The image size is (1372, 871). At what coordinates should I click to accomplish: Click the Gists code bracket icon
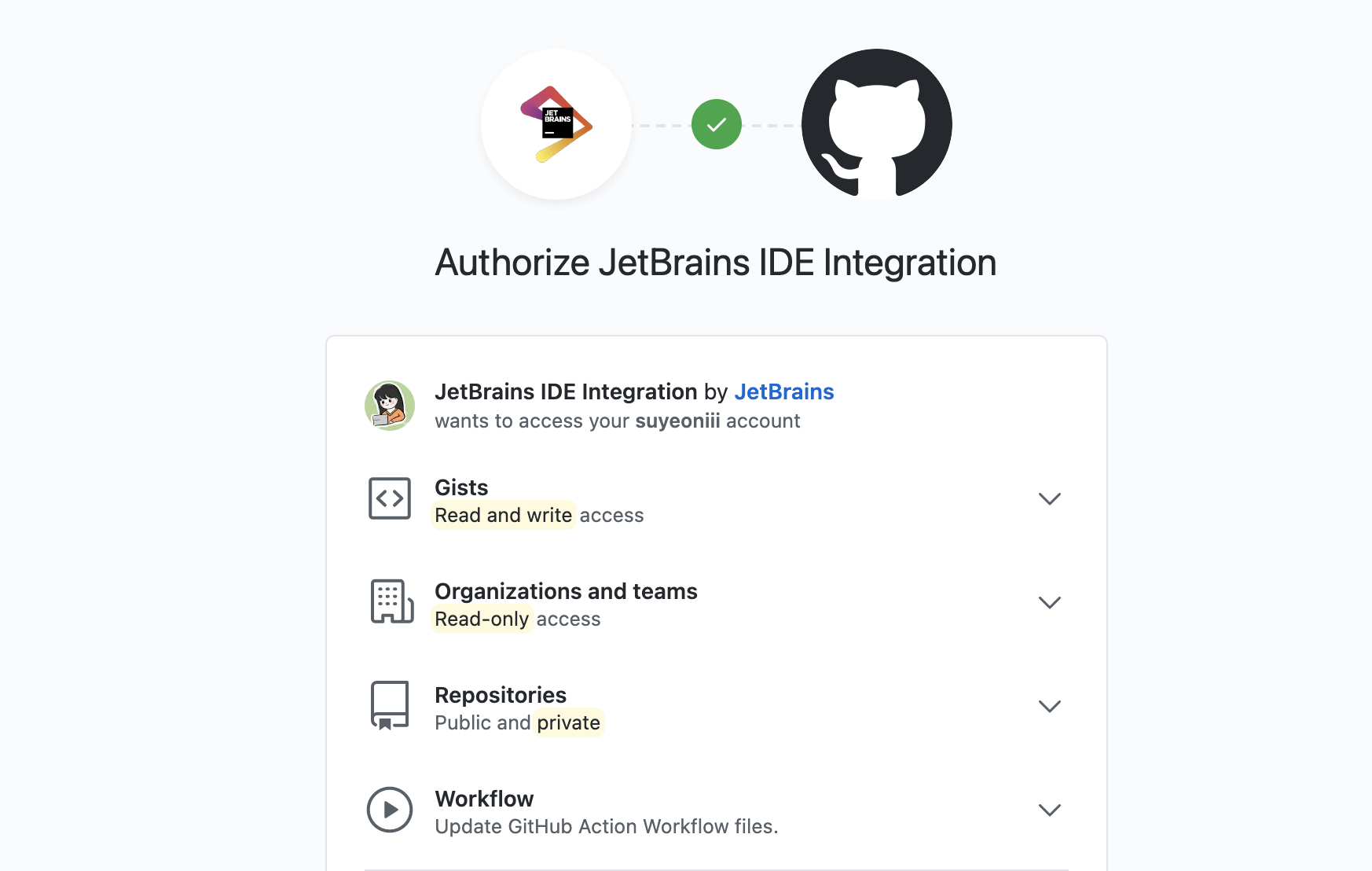(390, 498)
